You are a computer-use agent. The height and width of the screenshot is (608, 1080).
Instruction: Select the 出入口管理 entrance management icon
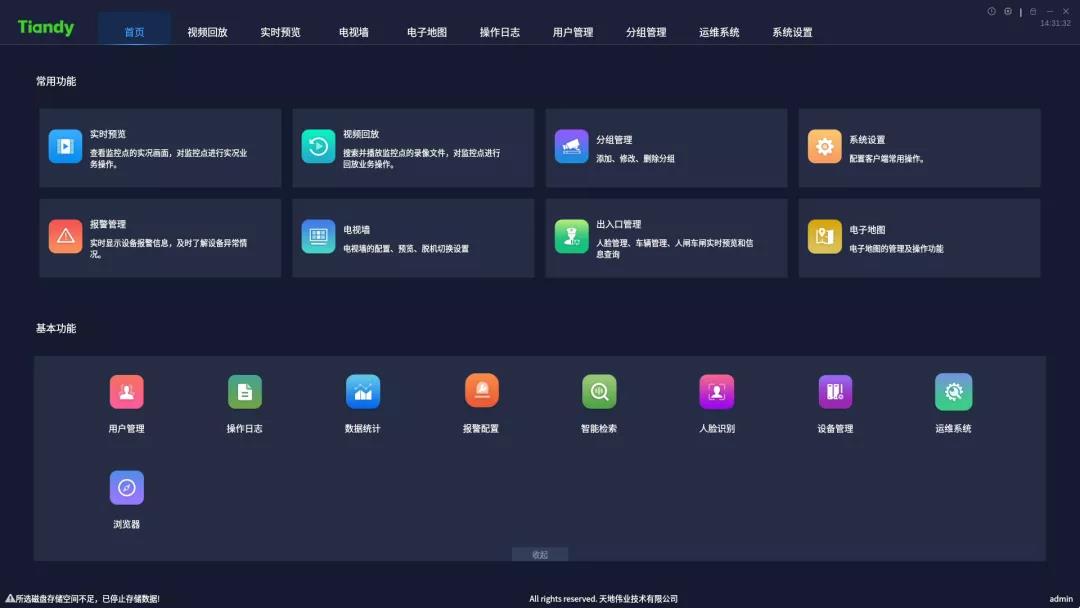(x=571, y=237)
